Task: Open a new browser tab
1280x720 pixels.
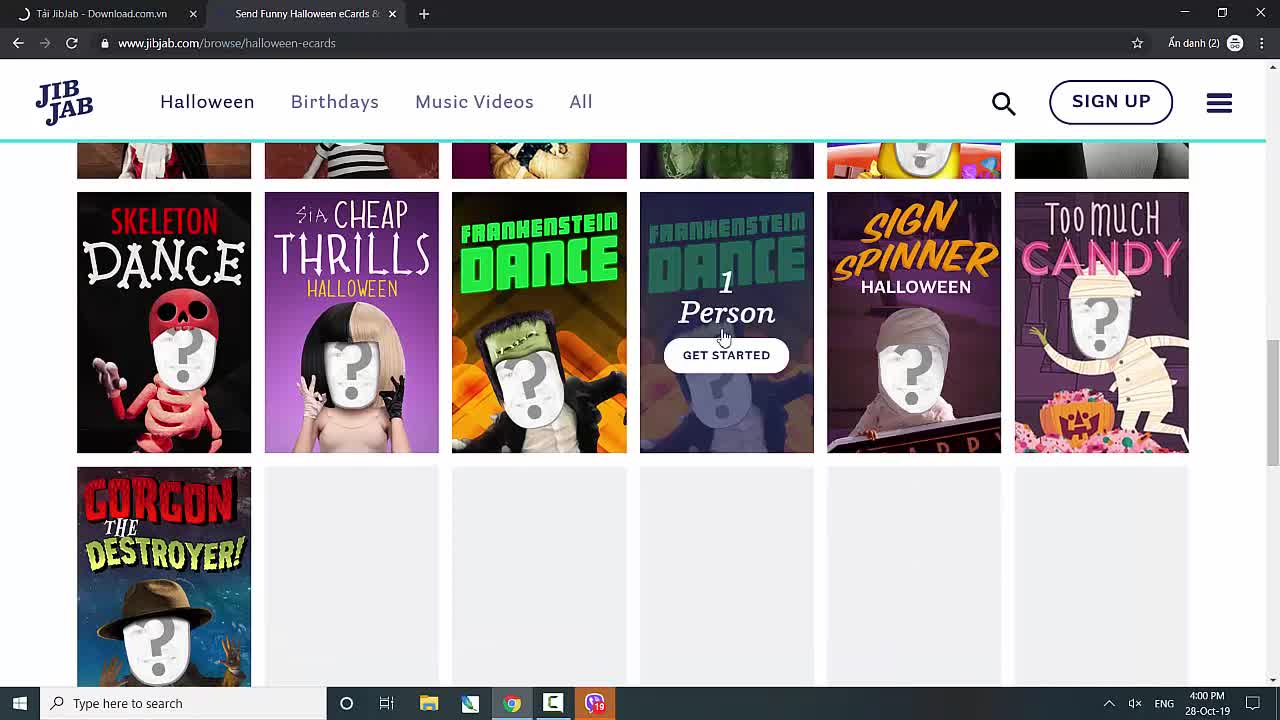Action: click(424, 14)
